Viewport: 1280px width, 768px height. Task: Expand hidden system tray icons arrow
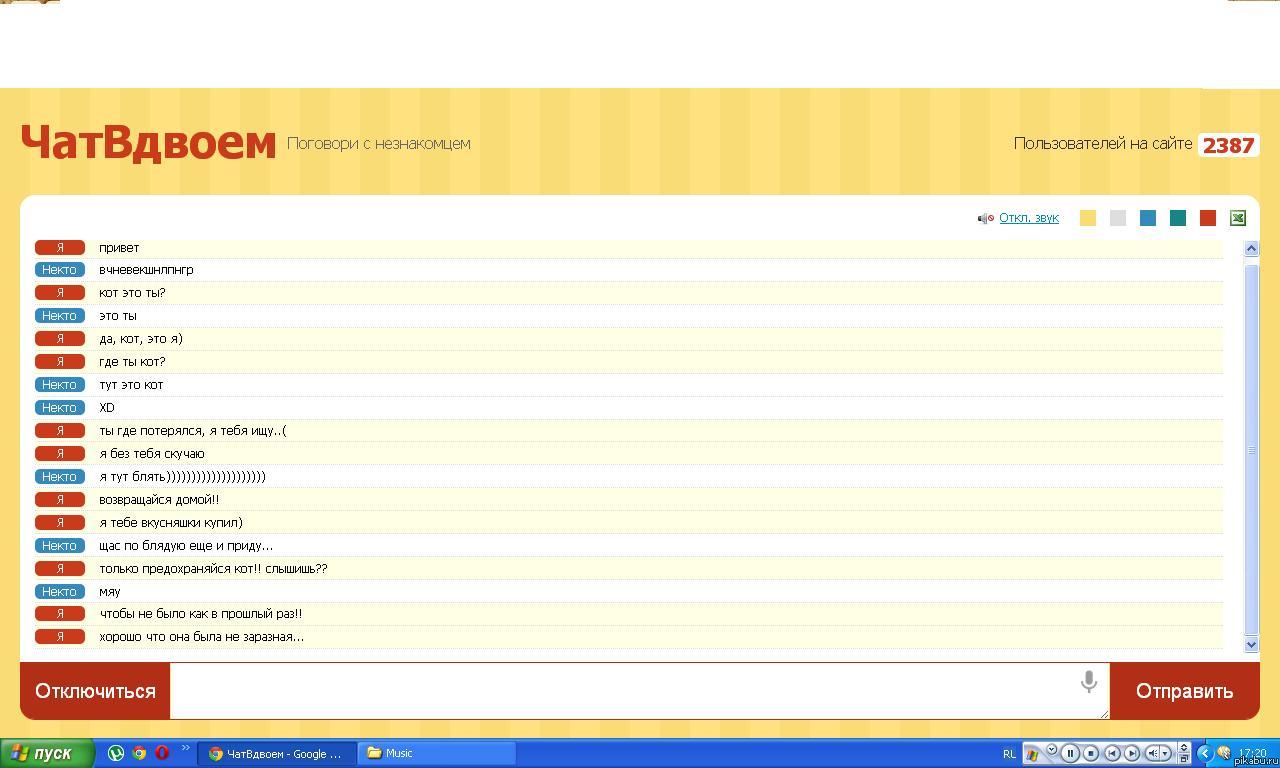1204,753
